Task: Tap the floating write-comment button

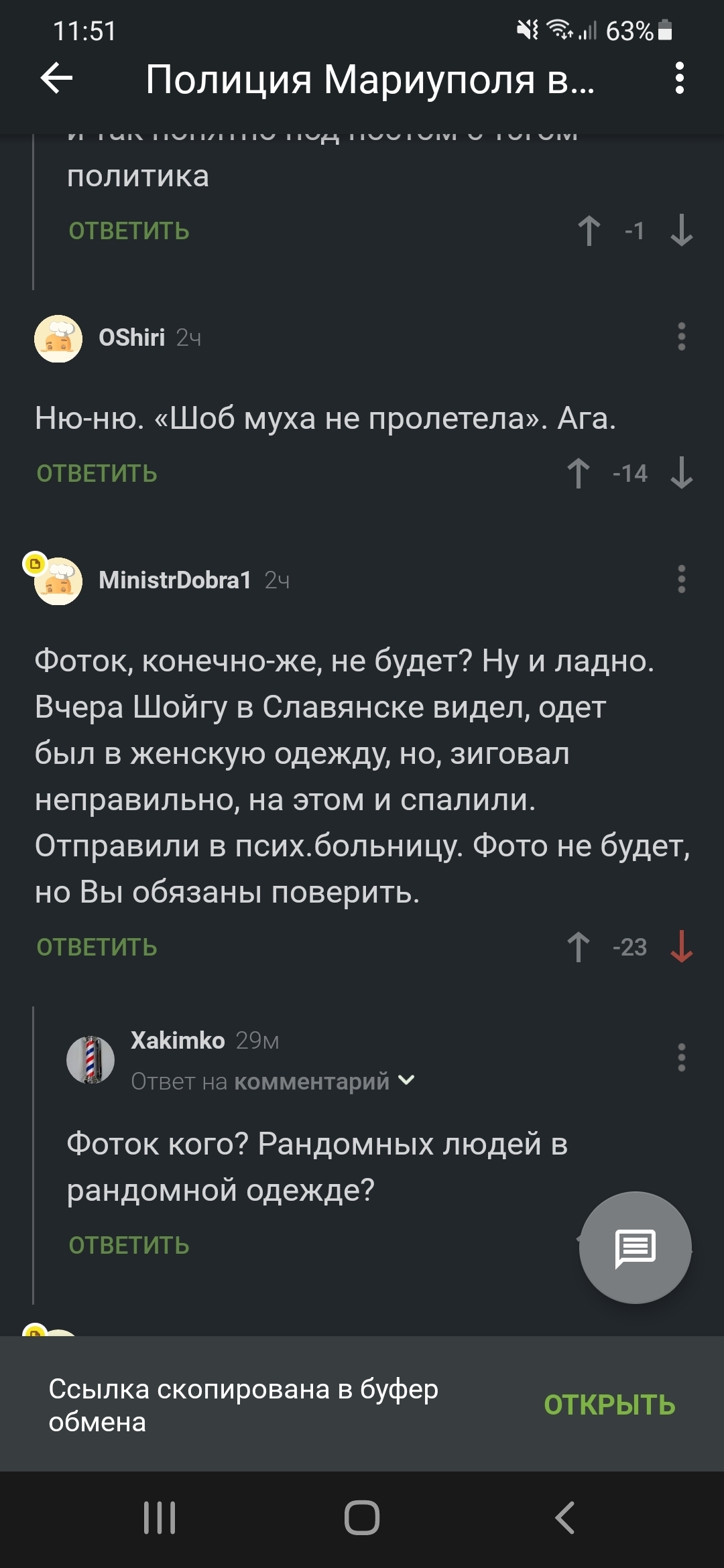Action: click(x=635, y=1248)
